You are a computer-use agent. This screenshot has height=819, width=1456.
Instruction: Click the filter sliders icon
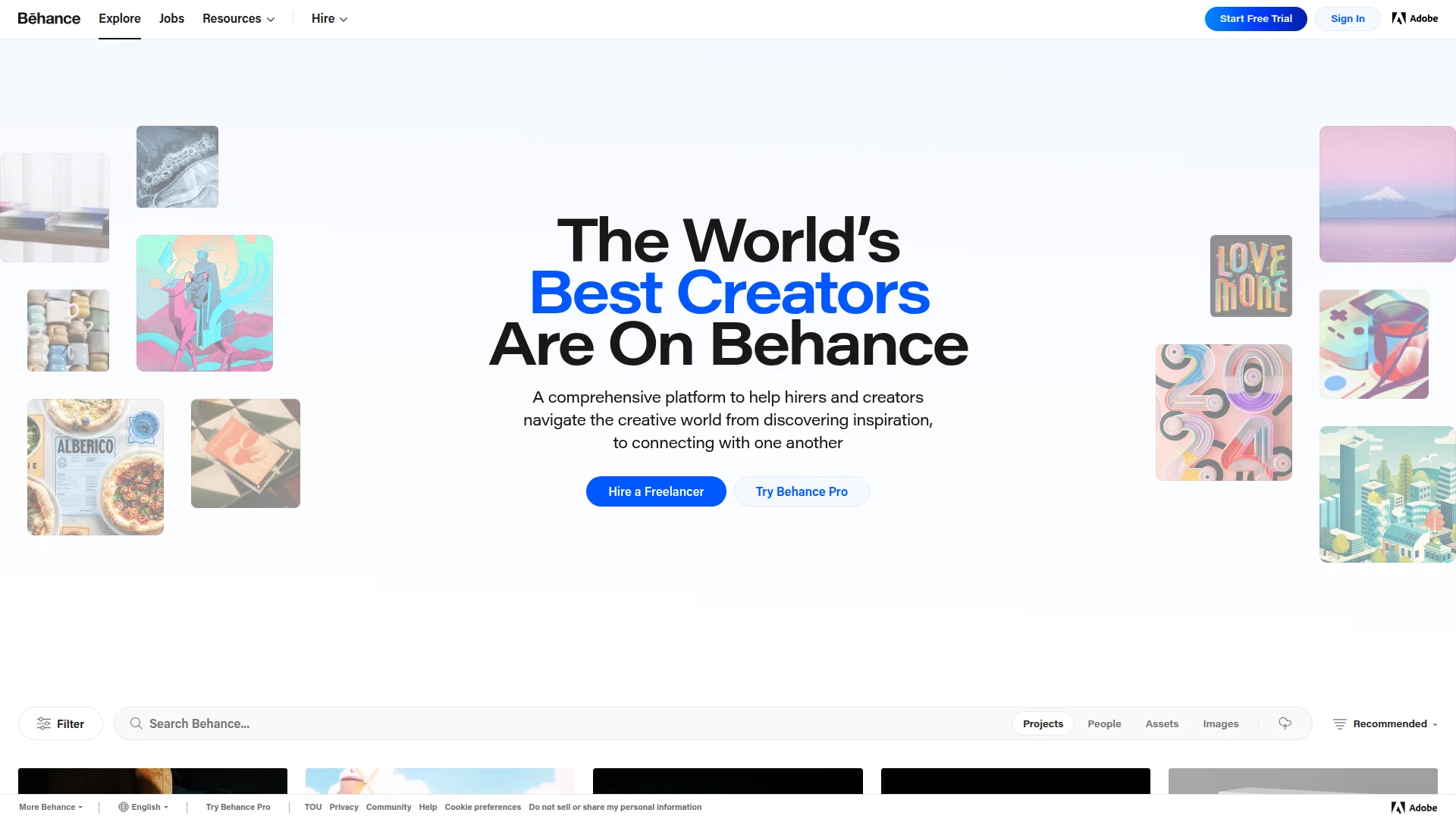click(44, 723)
